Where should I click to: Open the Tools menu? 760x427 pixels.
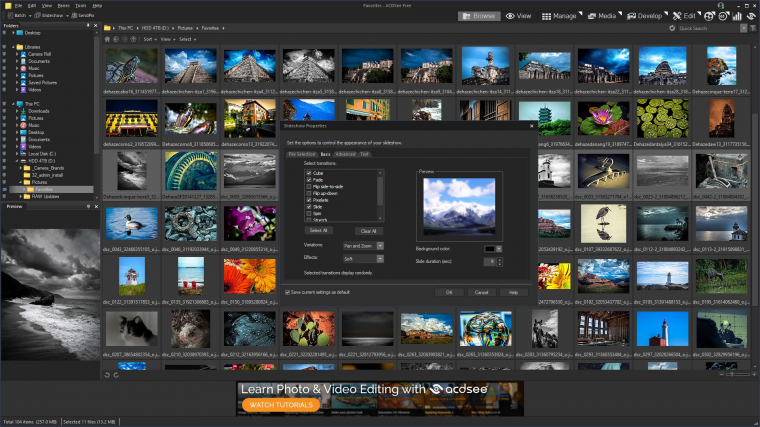click(x=81, y=5)
